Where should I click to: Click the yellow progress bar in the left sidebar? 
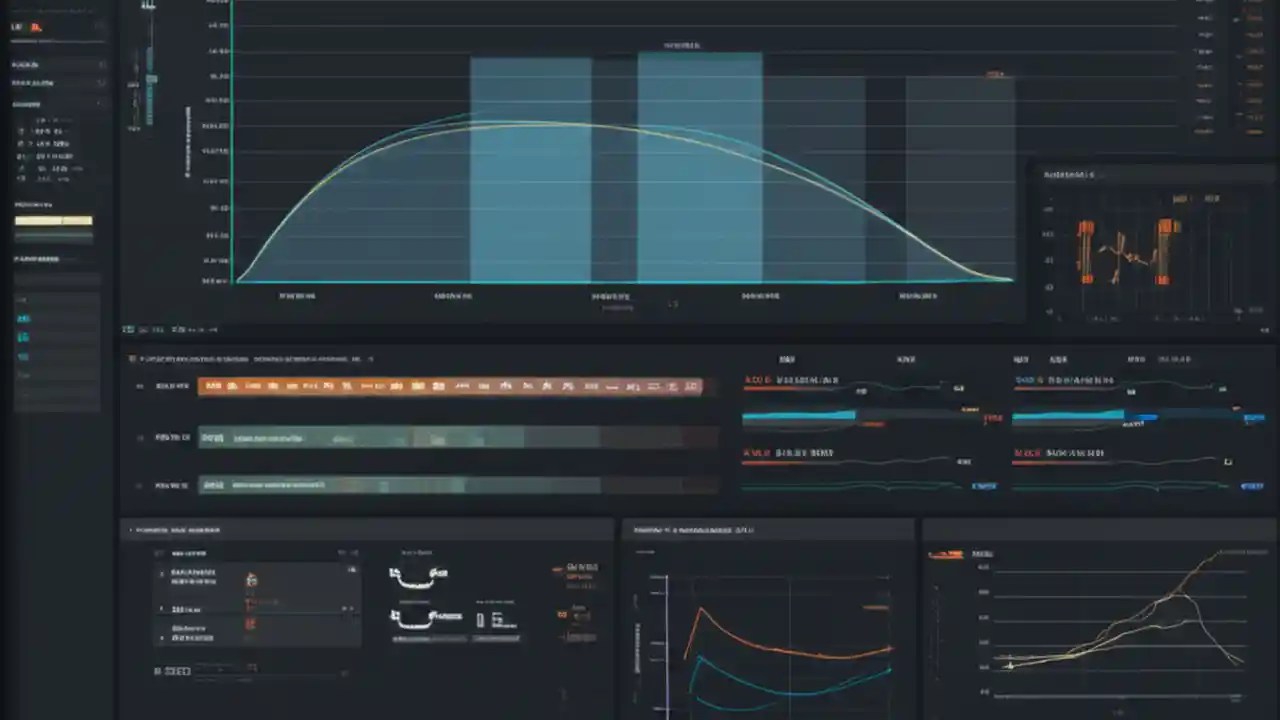coord(54,222)
